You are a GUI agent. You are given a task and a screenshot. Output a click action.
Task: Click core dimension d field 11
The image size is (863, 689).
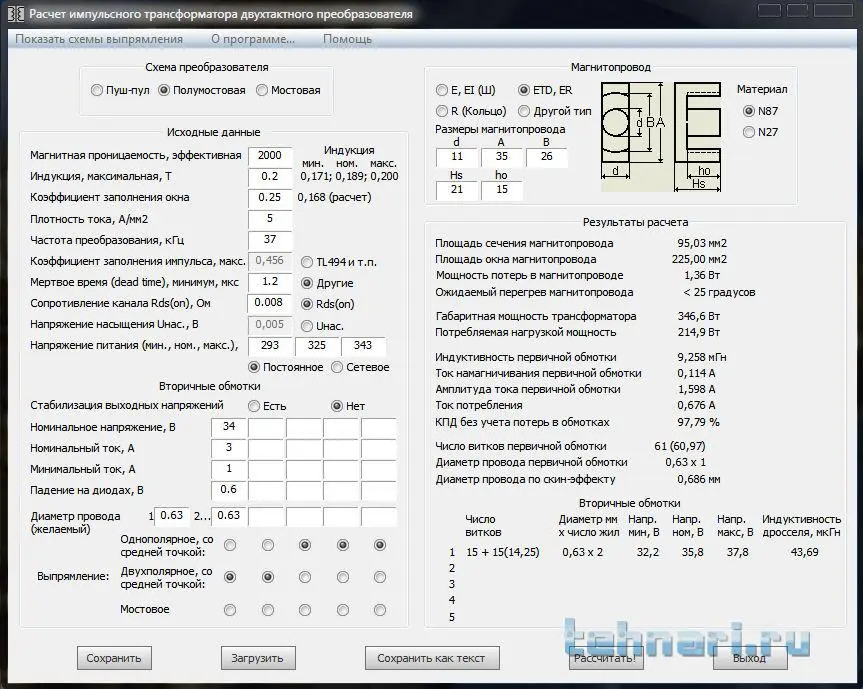[x=457, y=157]
